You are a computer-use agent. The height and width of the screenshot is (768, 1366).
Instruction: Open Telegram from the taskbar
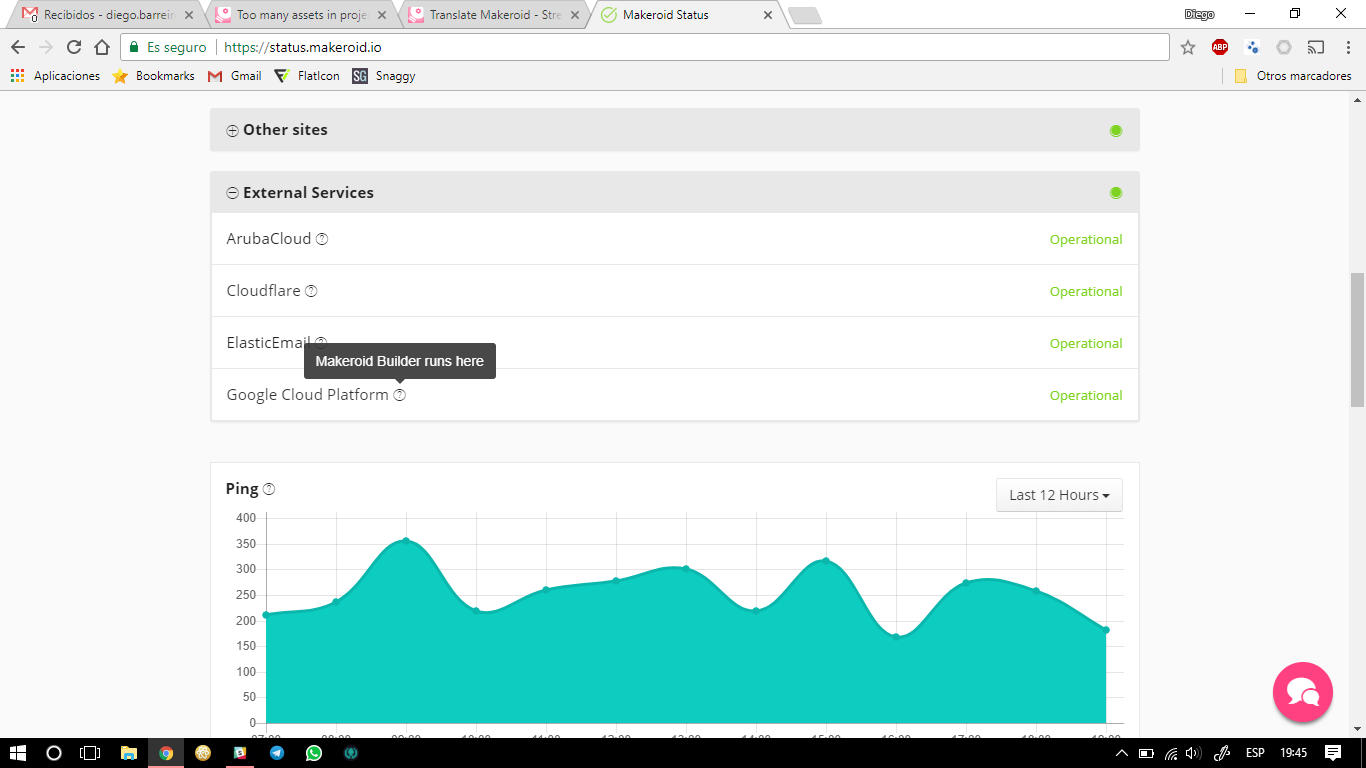(x=276, y=753)
